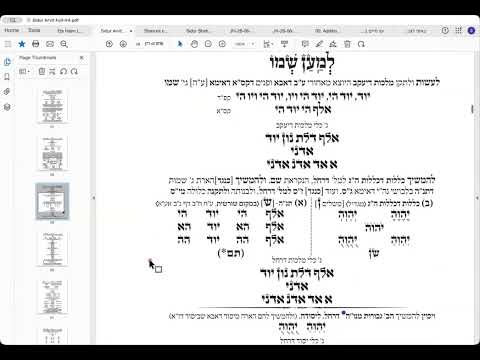
Task: Select the fourth page thumbnail
Action: (x=52, y=249)
